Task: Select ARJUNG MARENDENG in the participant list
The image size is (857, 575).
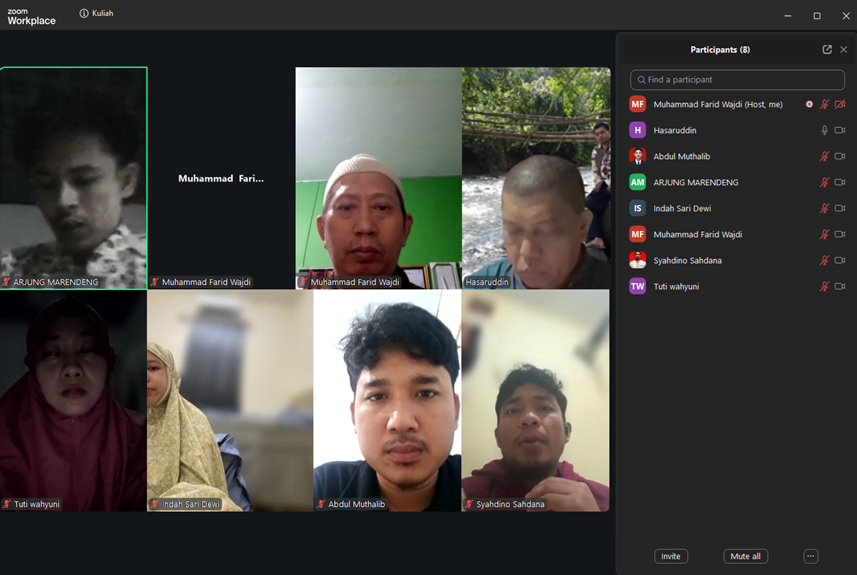Action: coord(737,182)
